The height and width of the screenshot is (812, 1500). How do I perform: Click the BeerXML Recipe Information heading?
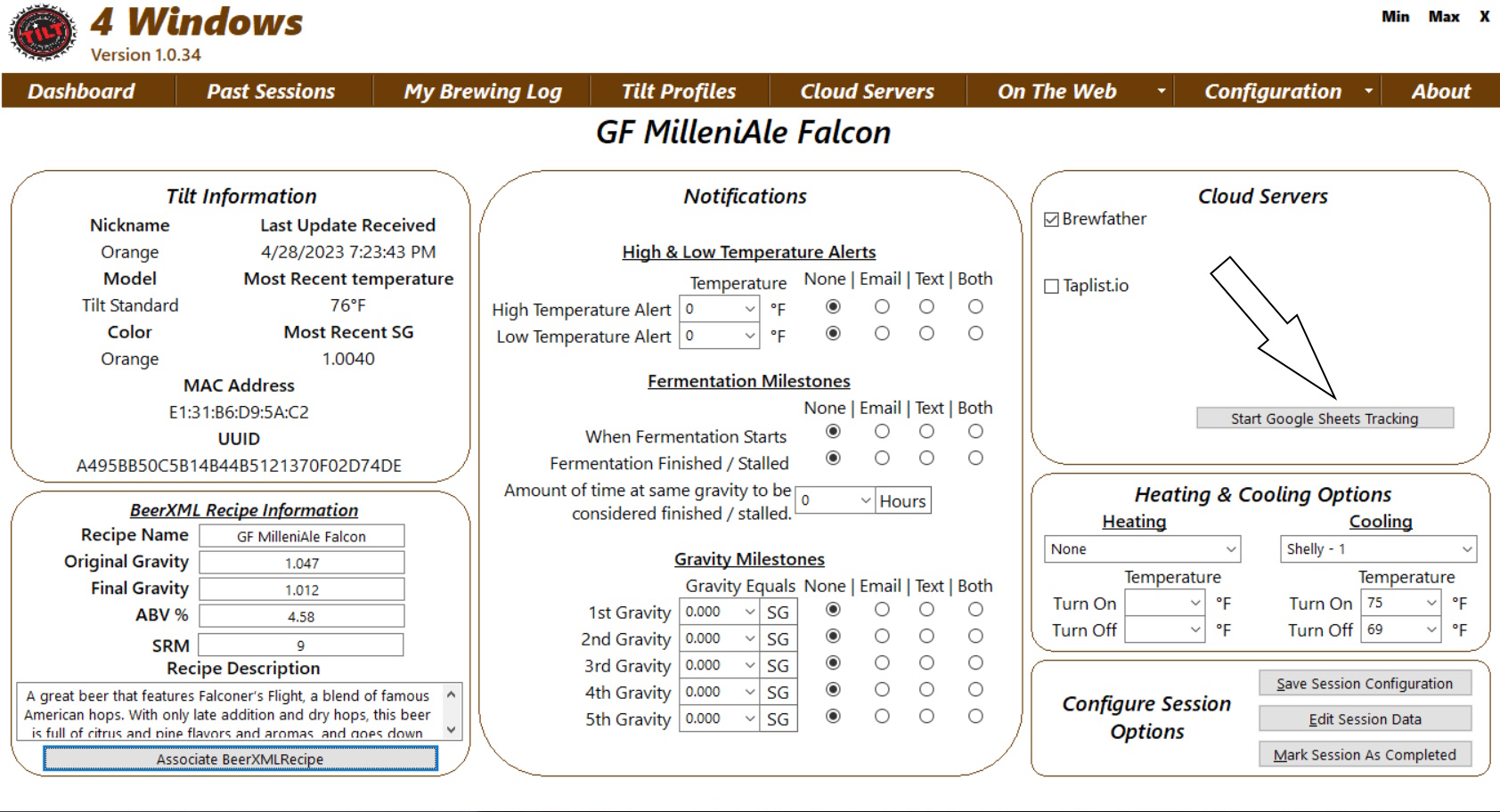coord(244,510)
